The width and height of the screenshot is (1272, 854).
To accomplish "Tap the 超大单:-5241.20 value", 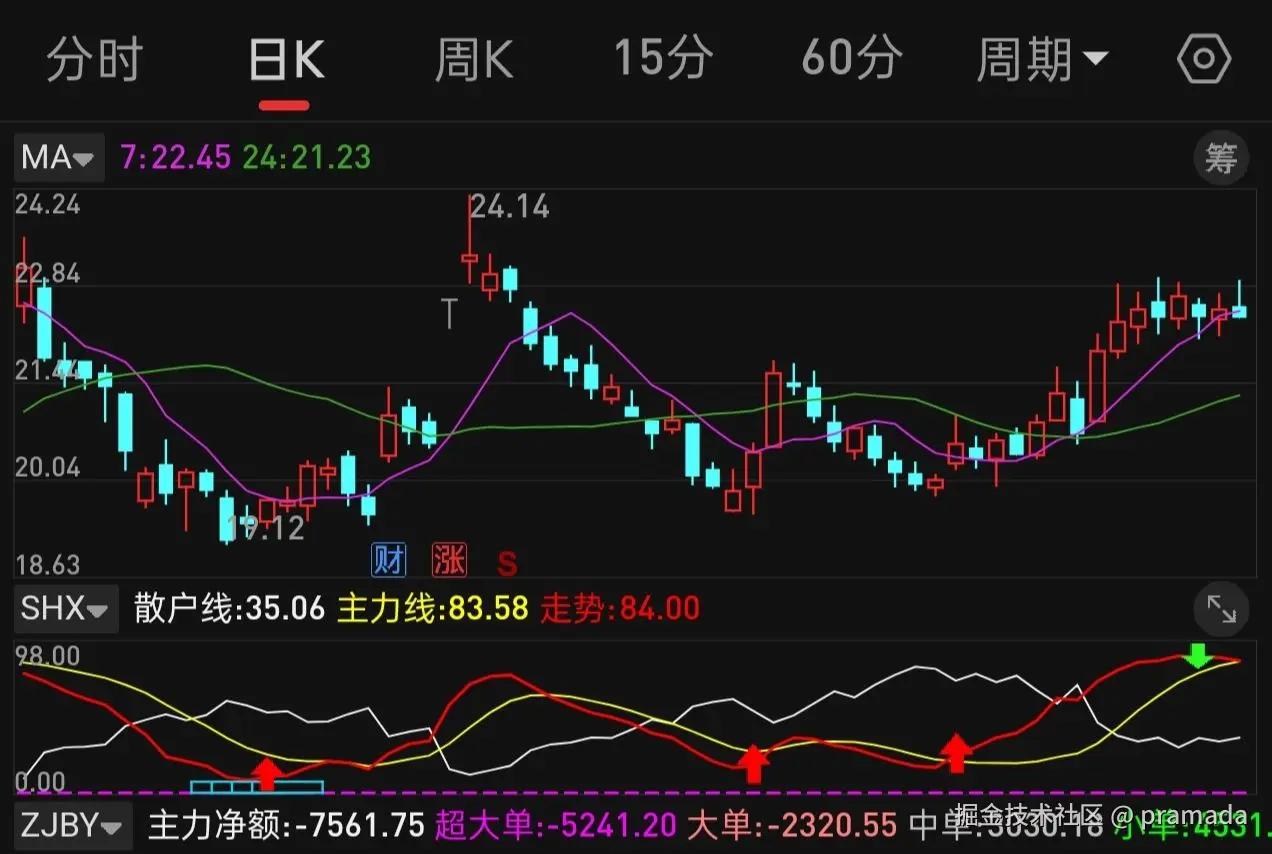I will pyautogui.click(x=555, y=826).
